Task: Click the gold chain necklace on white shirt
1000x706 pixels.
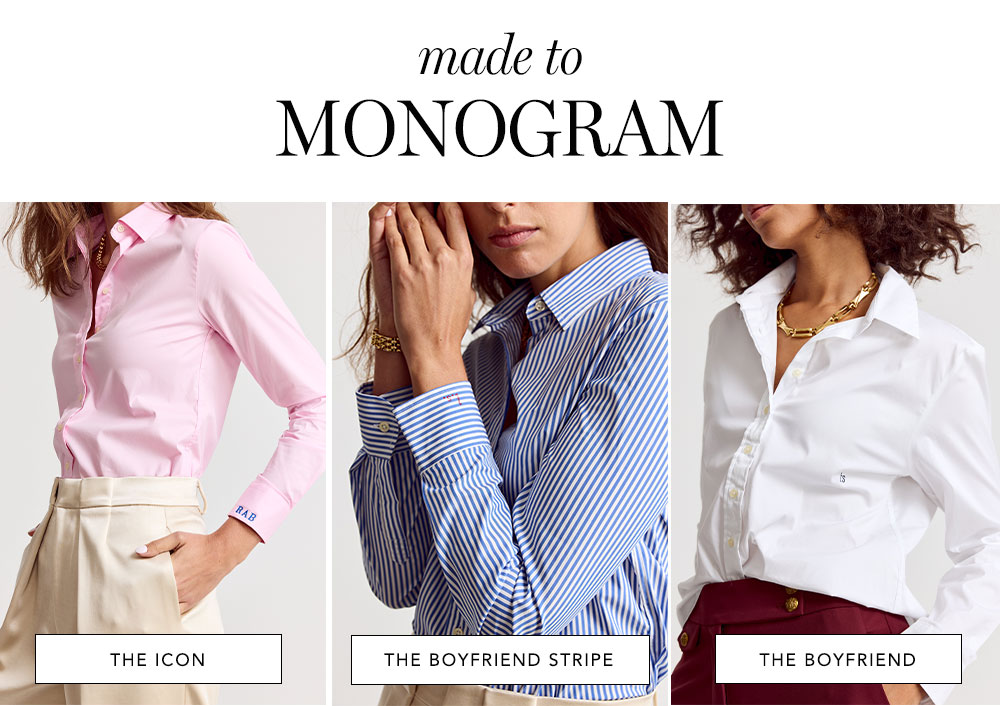Action: click(828, 309)
